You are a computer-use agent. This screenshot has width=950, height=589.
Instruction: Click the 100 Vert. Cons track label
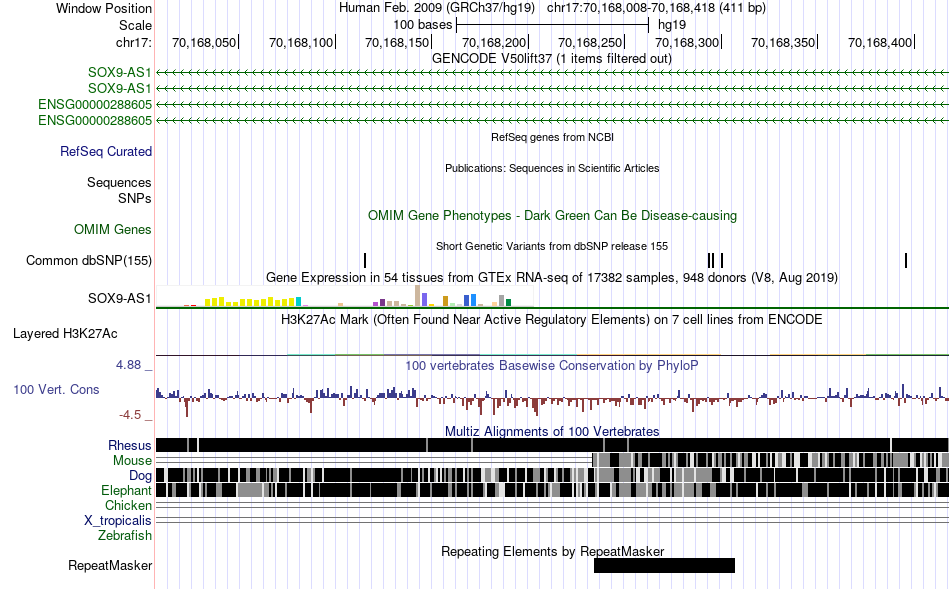tap(56, 390)
